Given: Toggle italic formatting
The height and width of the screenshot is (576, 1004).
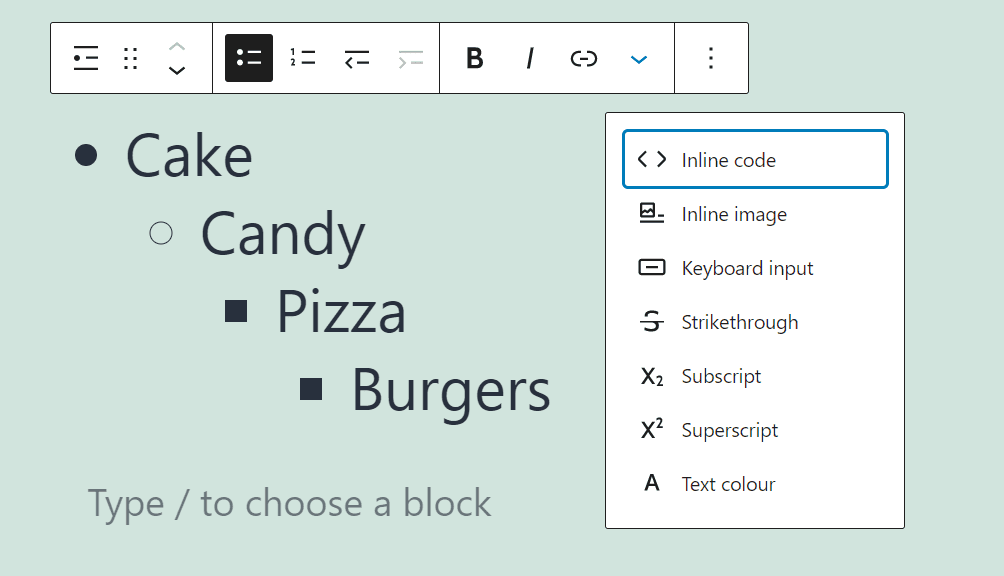Looking at the screenshot, I should coord(529,59).
